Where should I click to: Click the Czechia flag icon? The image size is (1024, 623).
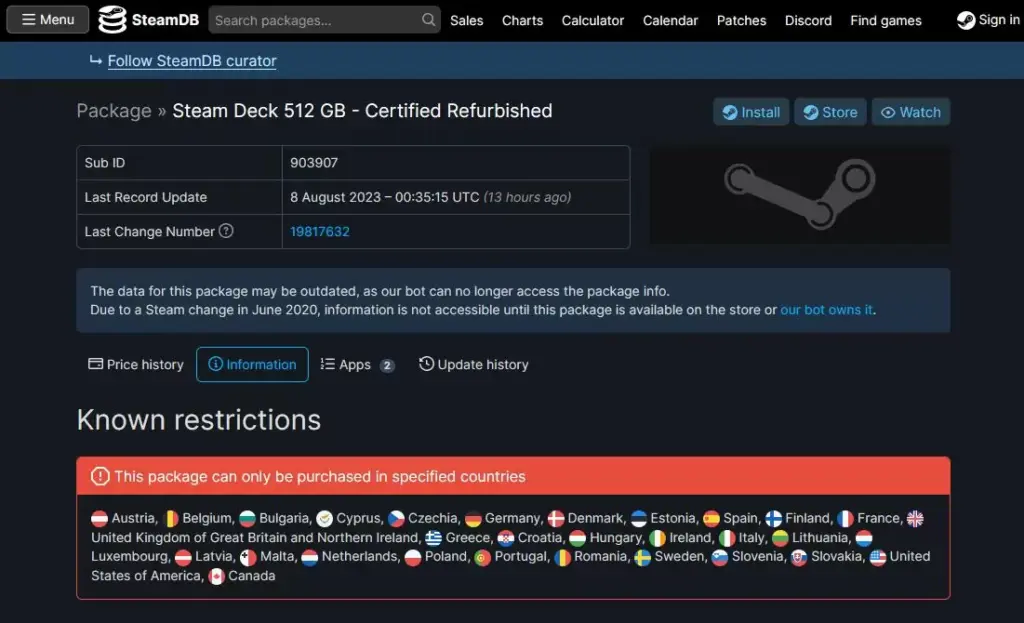click(396, 519)
